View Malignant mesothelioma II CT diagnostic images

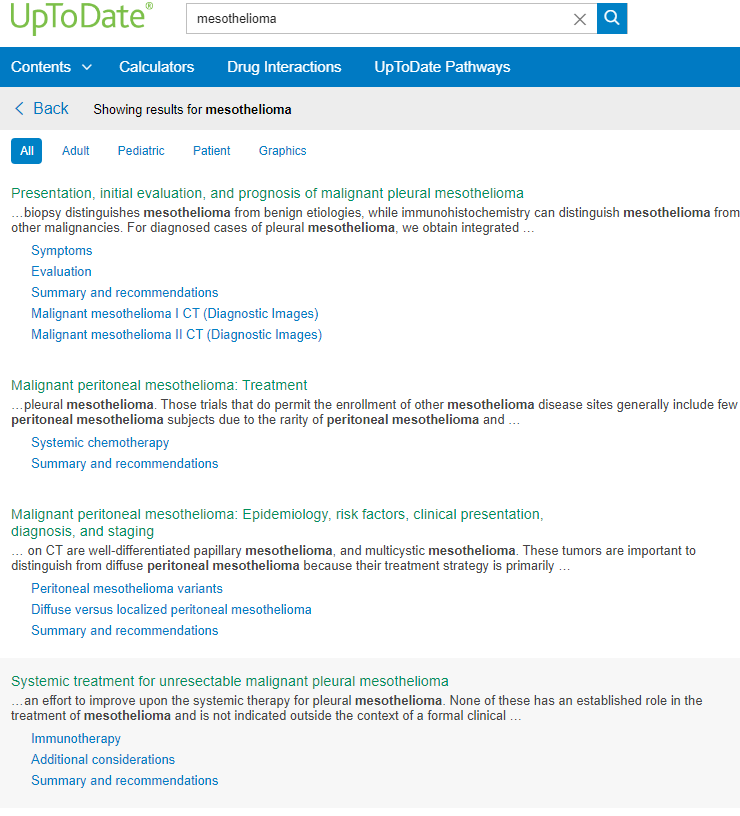click(176, 334)
